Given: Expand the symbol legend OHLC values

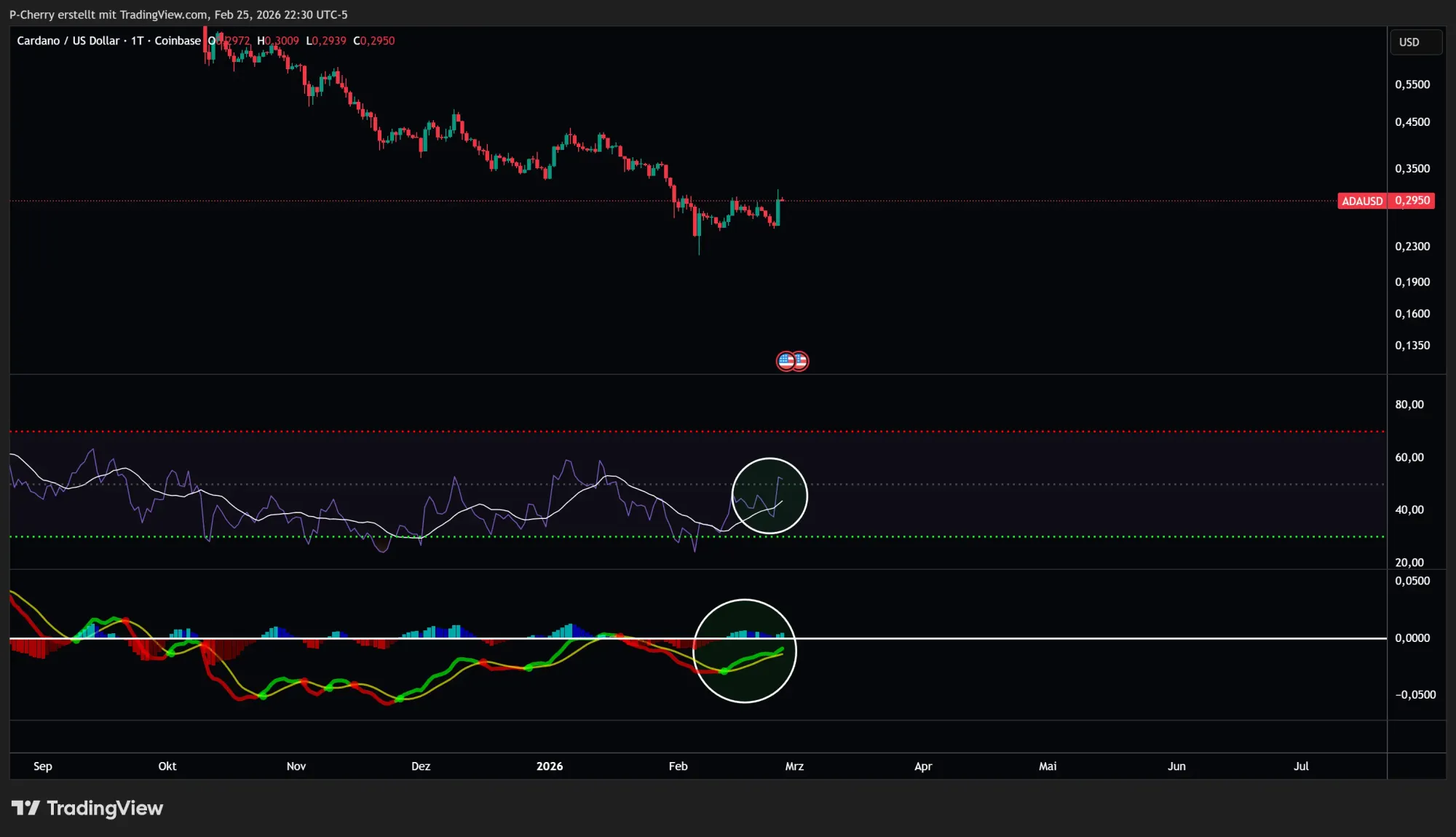Looking at the screenshot, I should point(302,41).
